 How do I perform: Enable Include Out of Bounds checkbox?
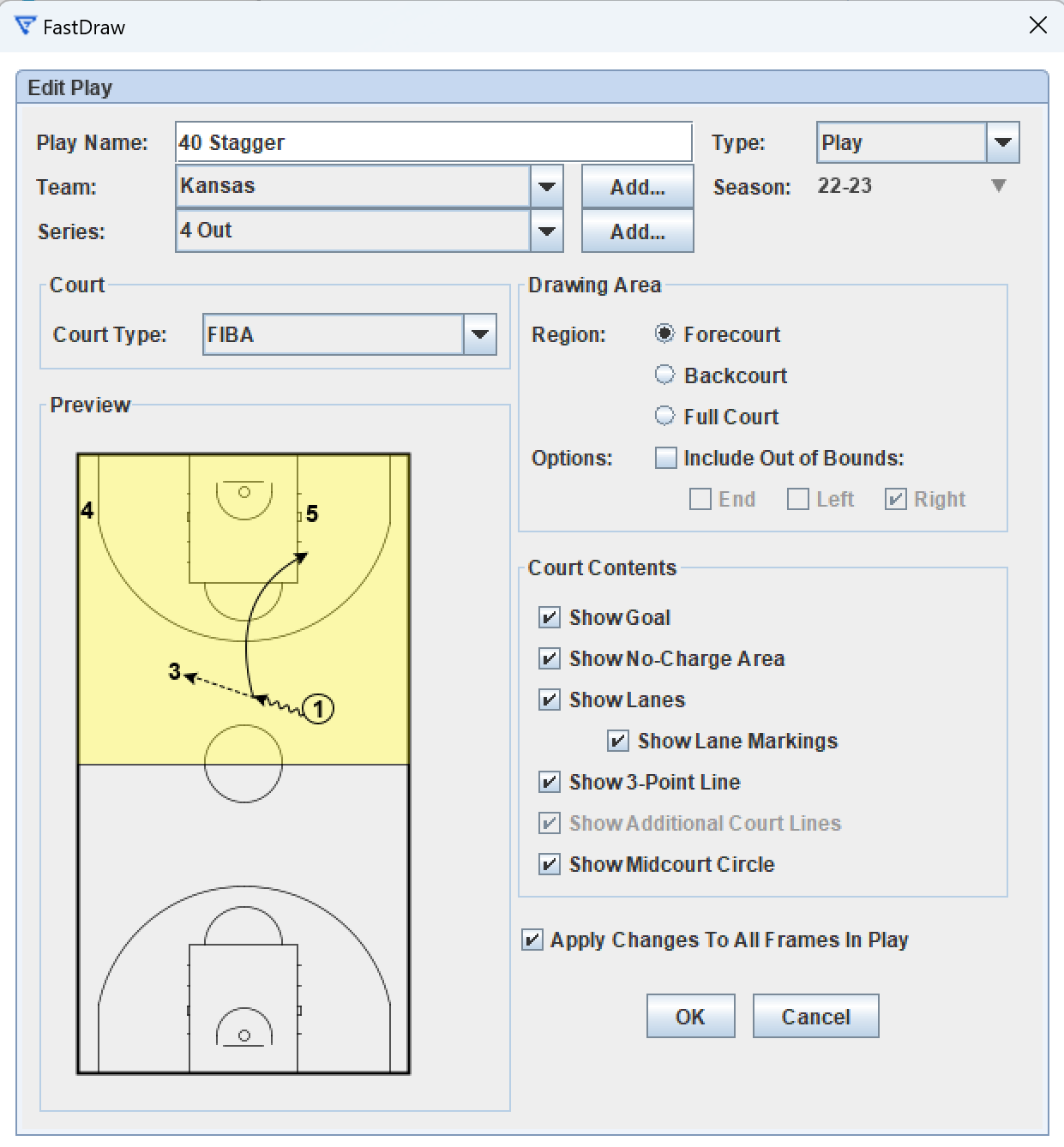coord(666,458)
